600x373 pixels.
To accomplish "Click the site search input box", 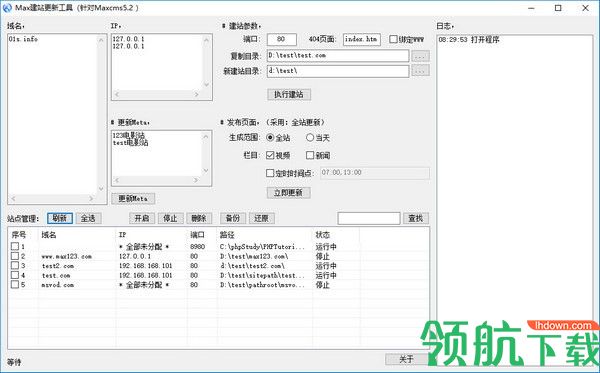I will 369,218.
